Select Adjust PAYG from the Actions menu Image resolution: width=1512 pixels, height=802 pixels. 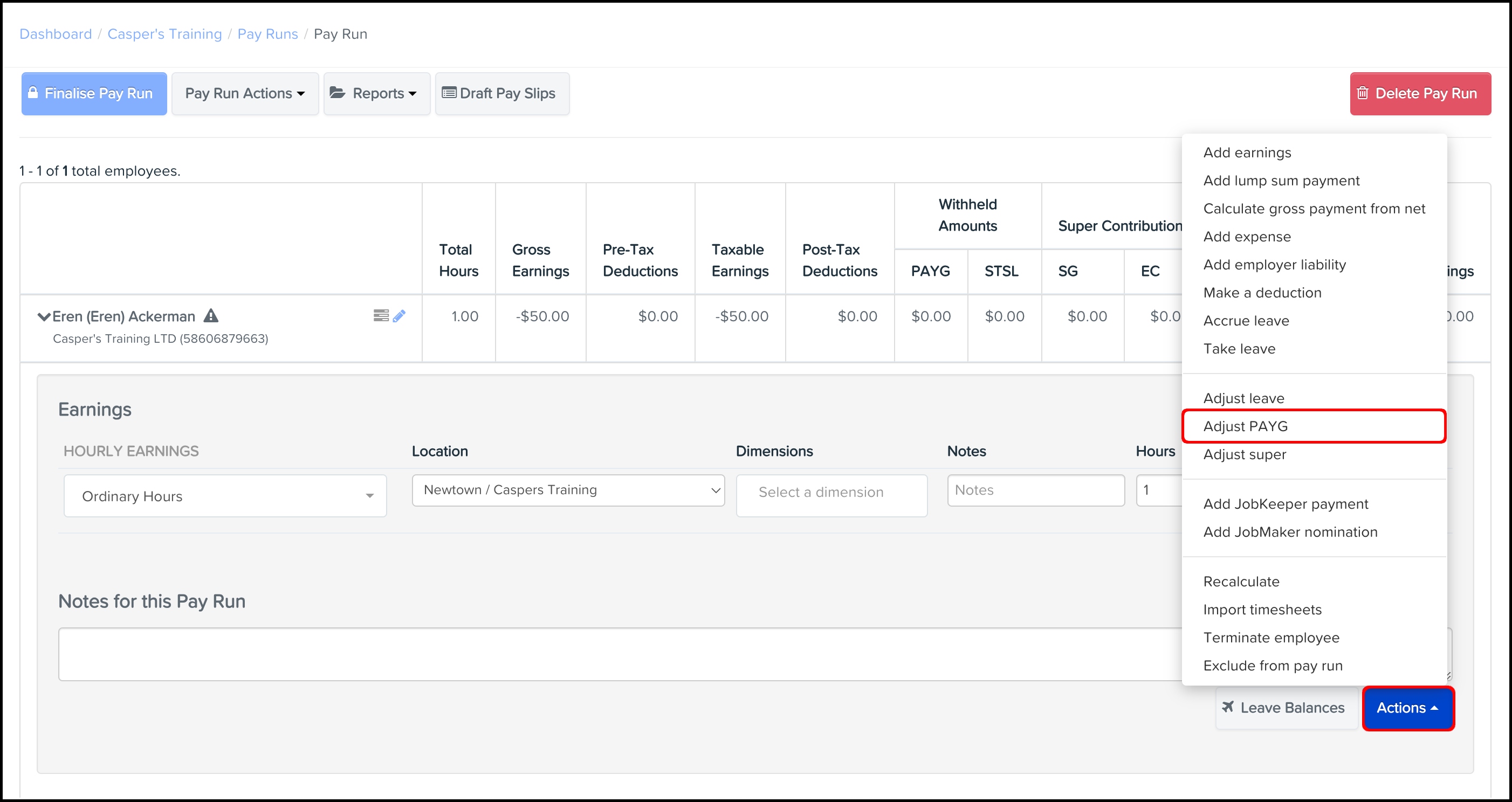point(1245,426)
